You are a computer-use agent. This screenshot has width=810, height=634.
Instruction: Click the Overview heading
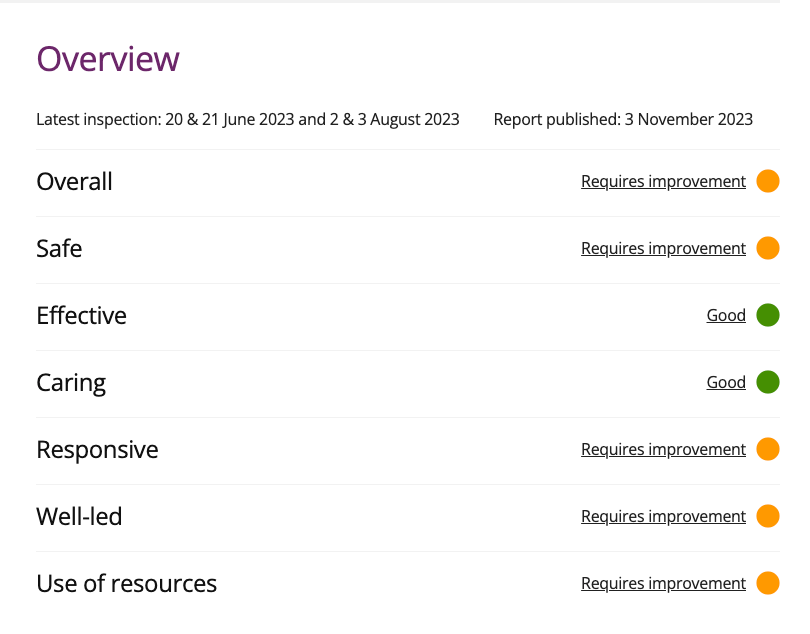pos(108,59)
